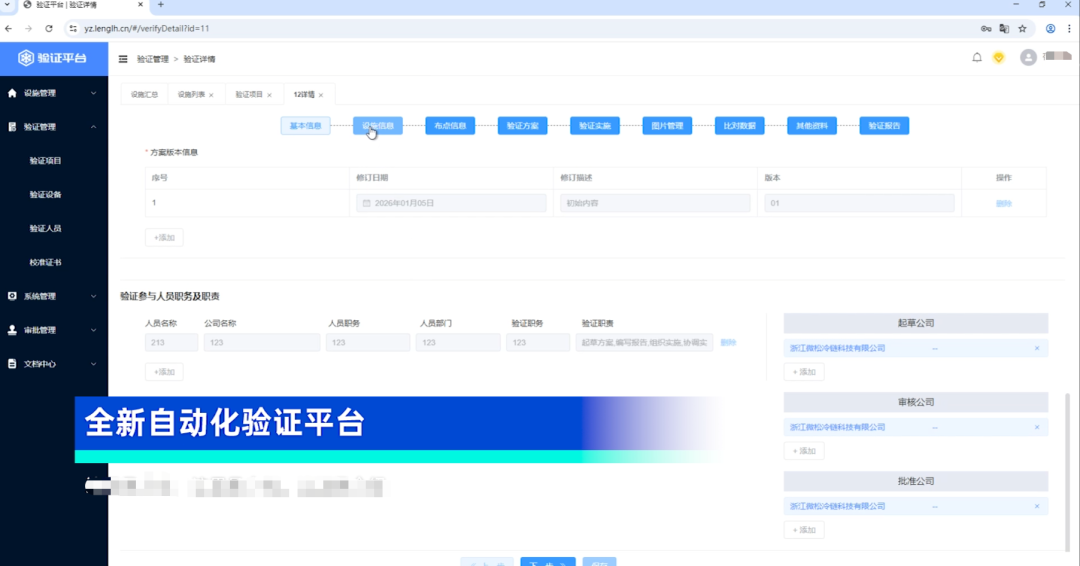
Task: Close the 设施列表 tab with its x
Action: pos(211,95)
